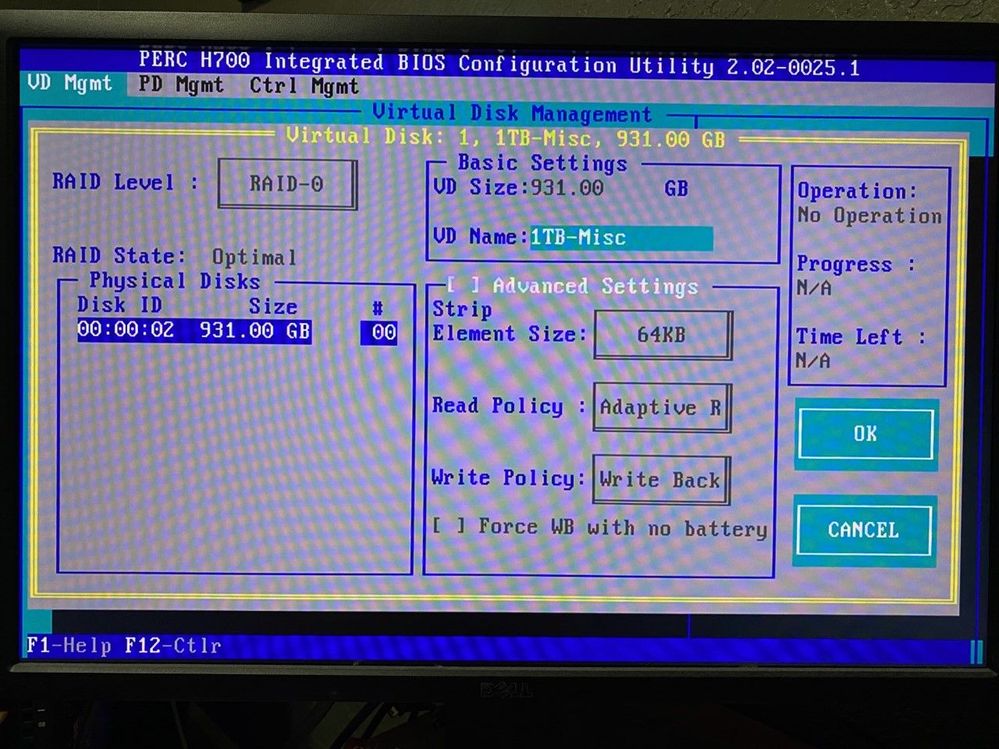
Task: Click the # column header
Action: pos(378,308)
